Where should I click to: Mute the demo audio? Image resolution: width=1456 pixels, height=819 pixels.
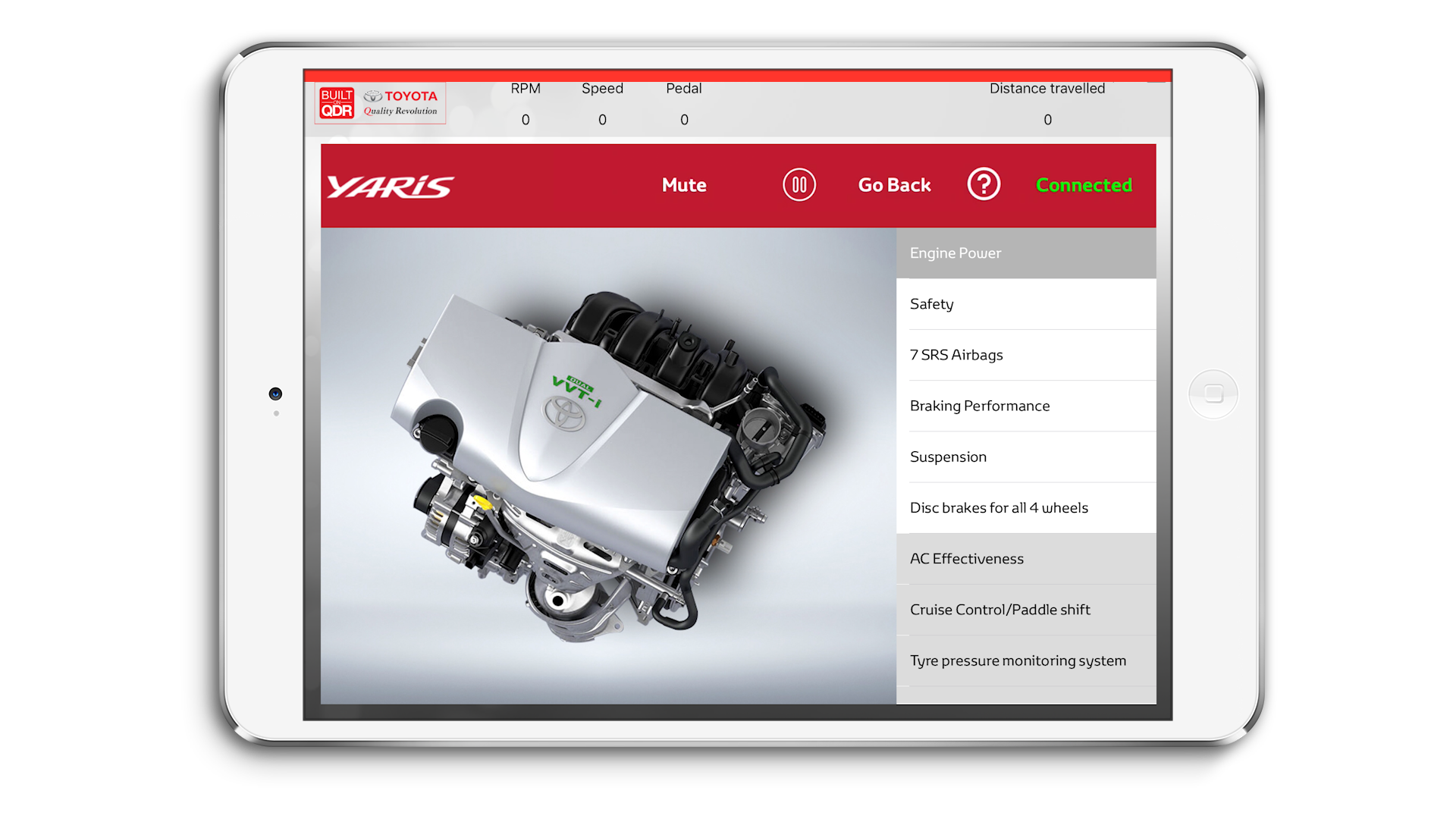(683, 184)
